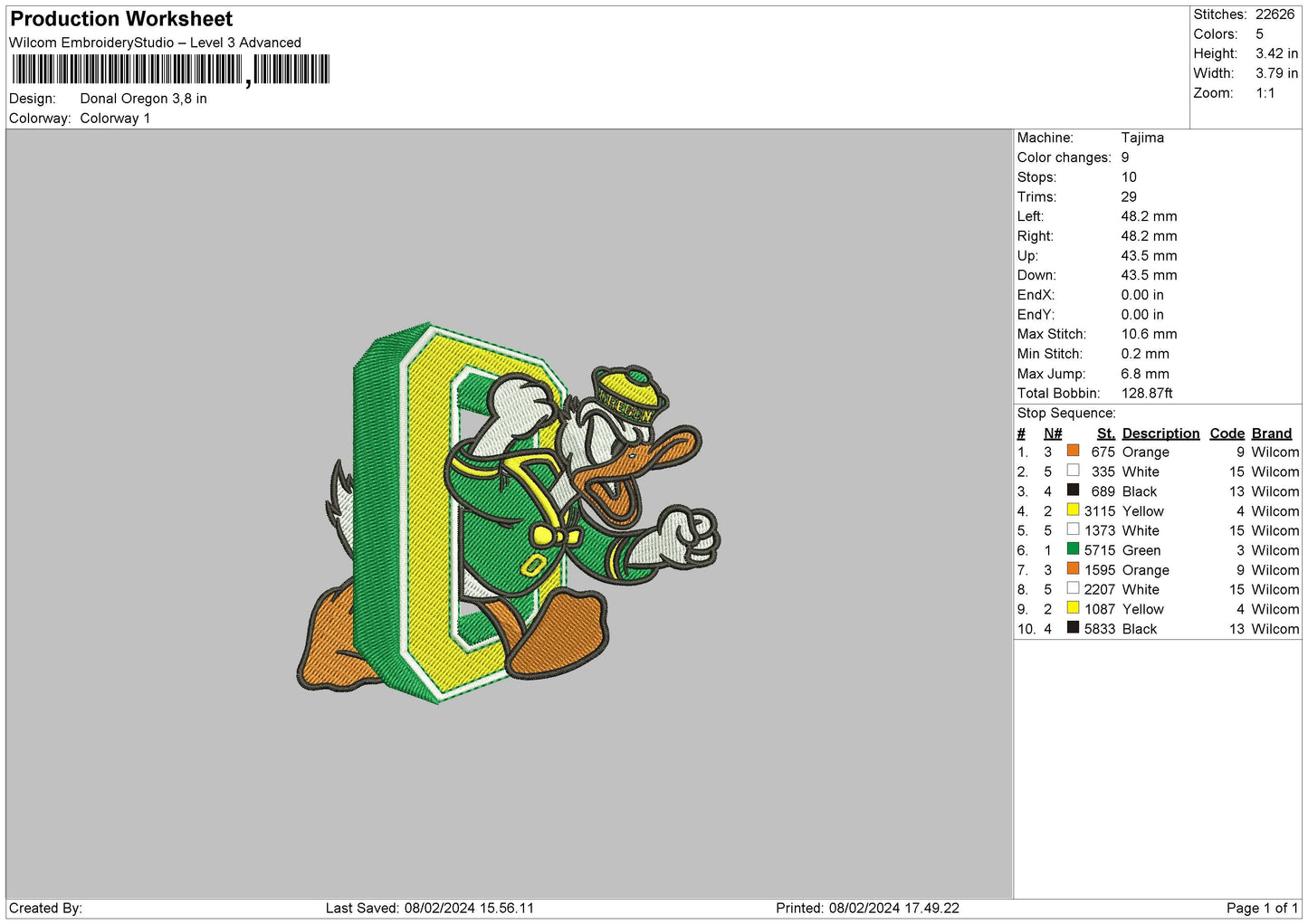Select the Max Stitch value 10.6 mm

(1149, 334)
